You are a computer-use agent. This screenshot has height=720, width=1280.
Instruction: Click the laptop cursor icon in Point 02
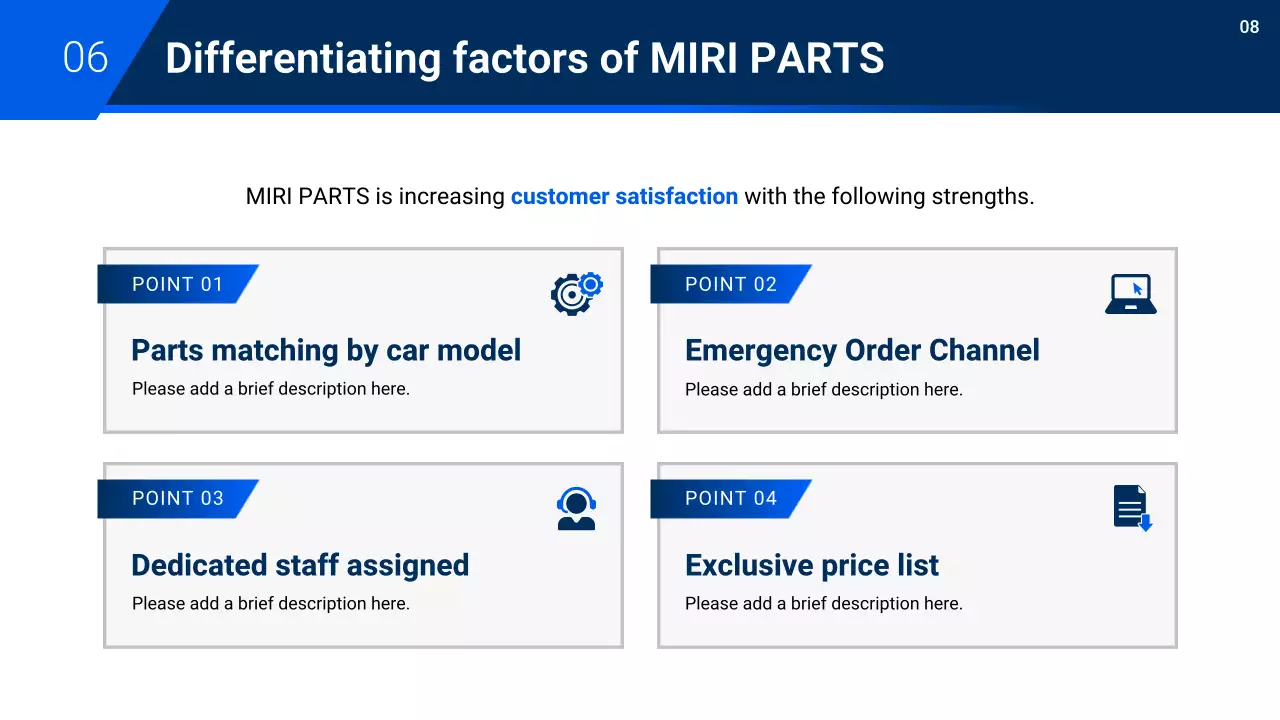tap(1131, 294)
